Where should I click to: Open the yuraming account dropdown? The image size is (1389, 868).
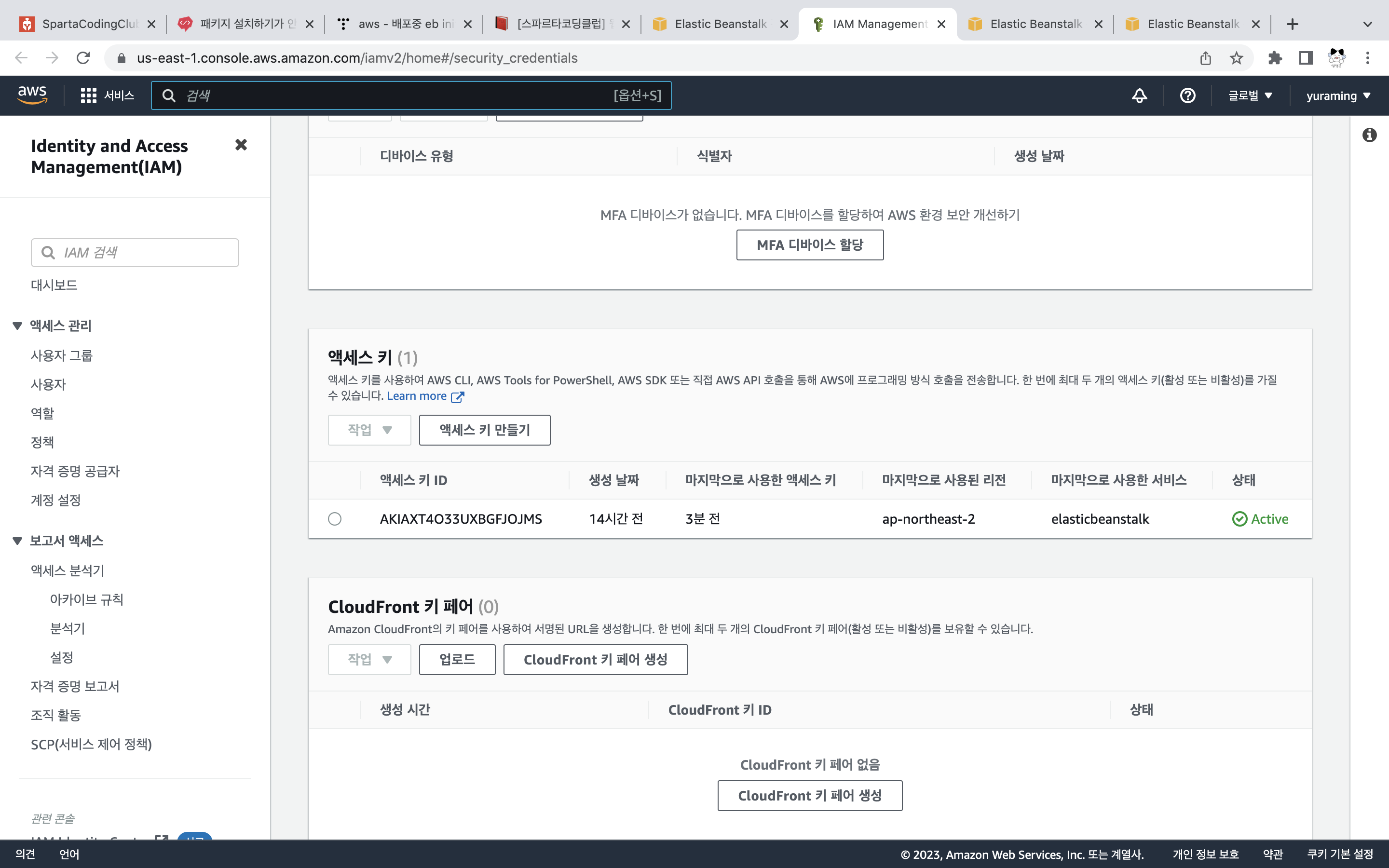tap(1338, 95)
